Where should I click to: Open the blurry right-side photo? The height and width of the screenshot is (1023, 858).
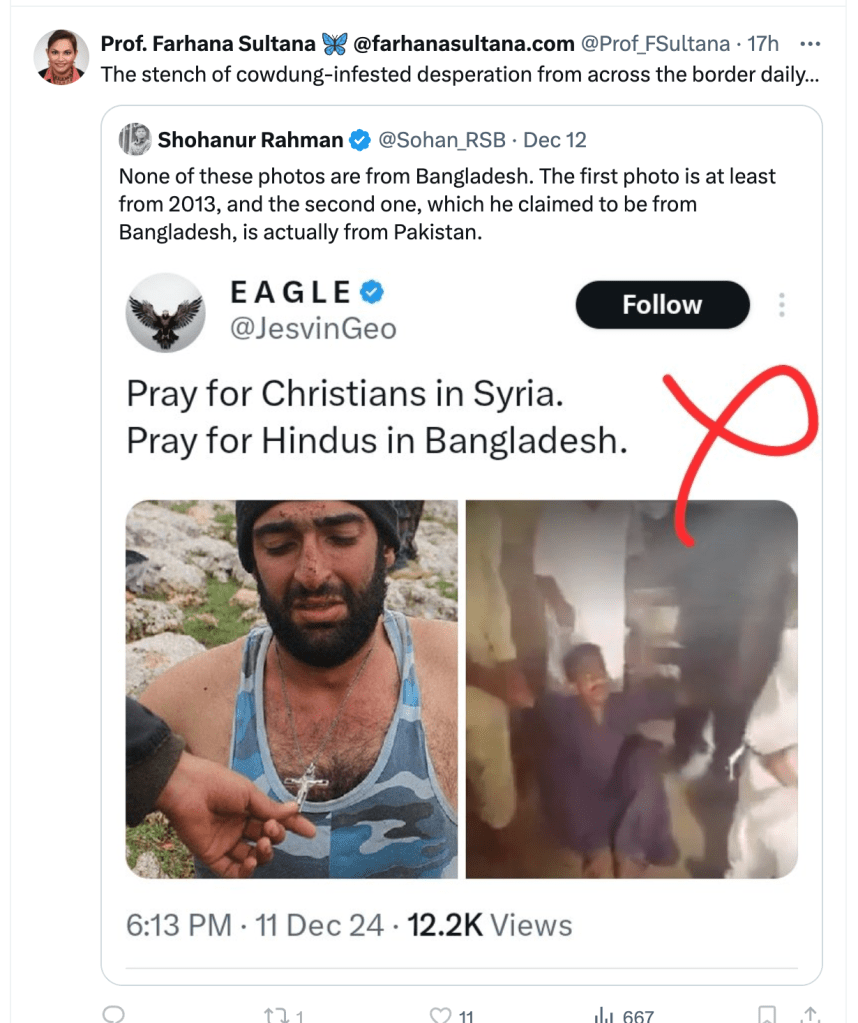click(632, 689)
